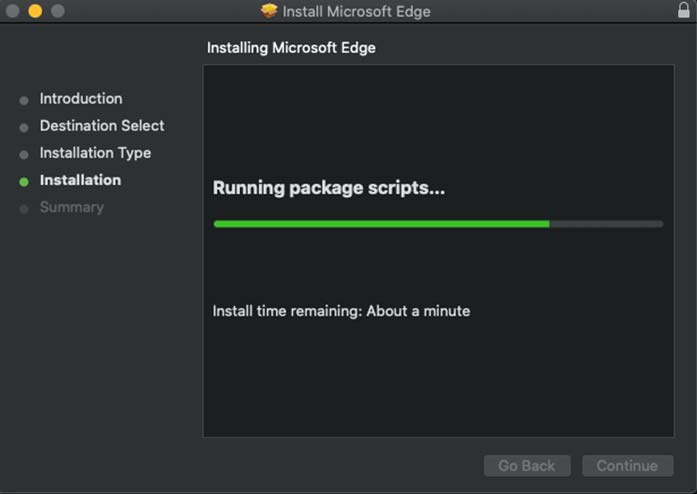Select the Installation Type step
The width and height of the screenshot is (697, 494).
pyautogui.click(x=95, y=153)
